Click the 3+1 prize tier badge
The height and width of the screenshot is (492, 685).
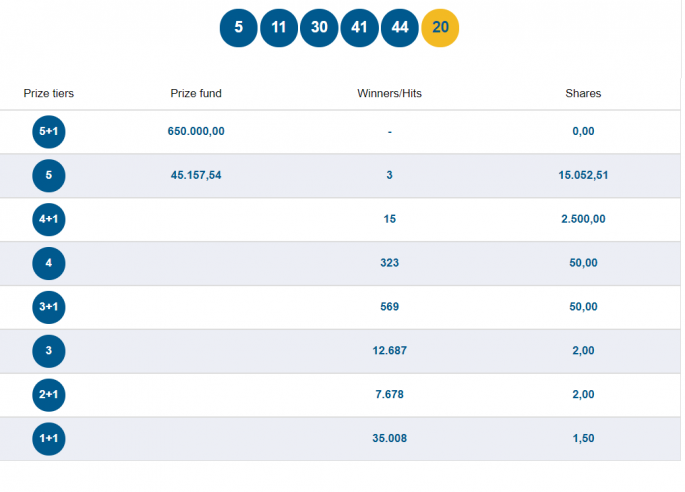click(x=49, y=307)
